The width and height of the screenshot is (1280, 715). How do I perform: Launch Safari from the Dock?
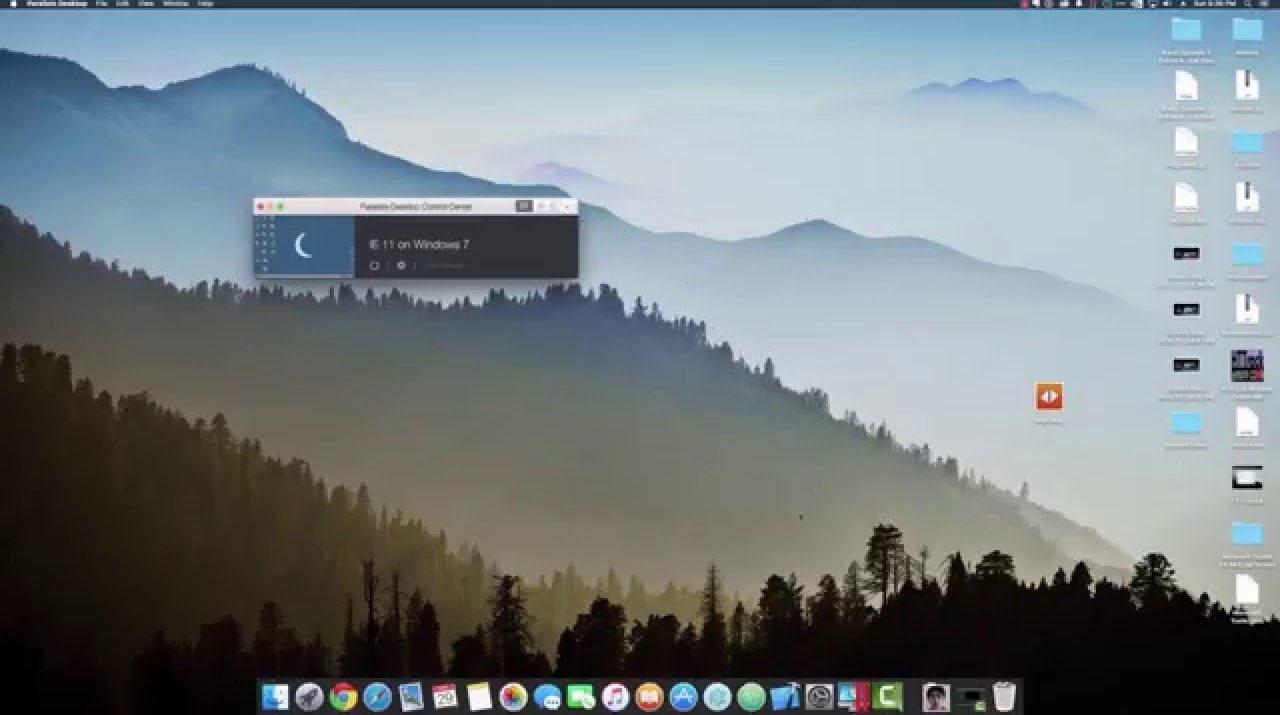[377, 697]
